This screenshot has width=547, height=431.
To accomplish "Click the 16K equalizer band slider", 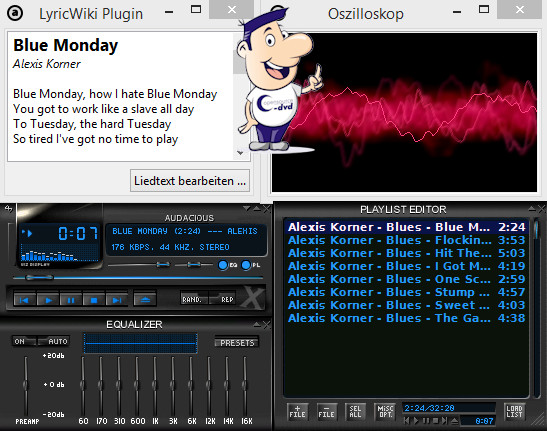I will click(x=245, y=385).
